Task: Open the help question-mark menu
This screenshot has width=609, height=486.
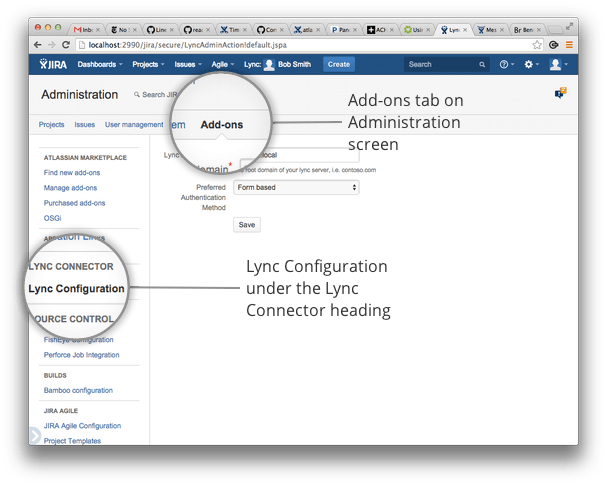Action: coord(506,64)
